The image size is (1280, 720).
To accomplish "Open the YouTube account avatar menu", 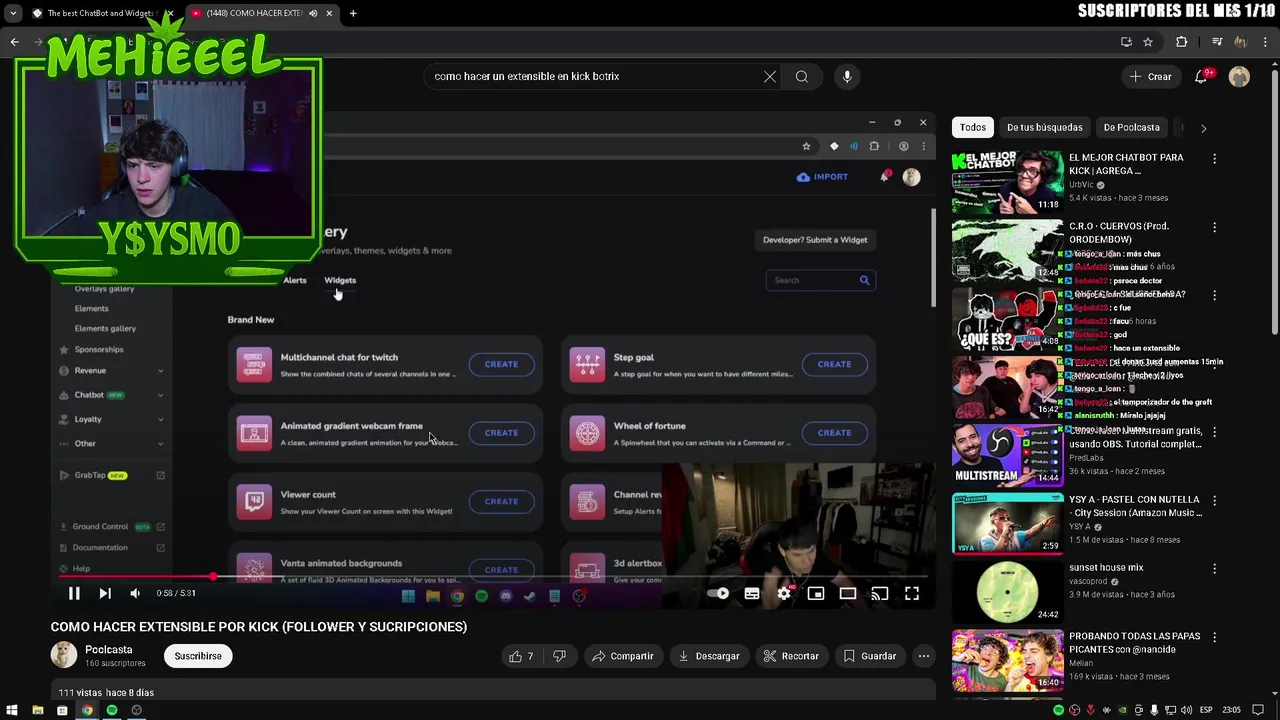I will [x=1239, y=76].
